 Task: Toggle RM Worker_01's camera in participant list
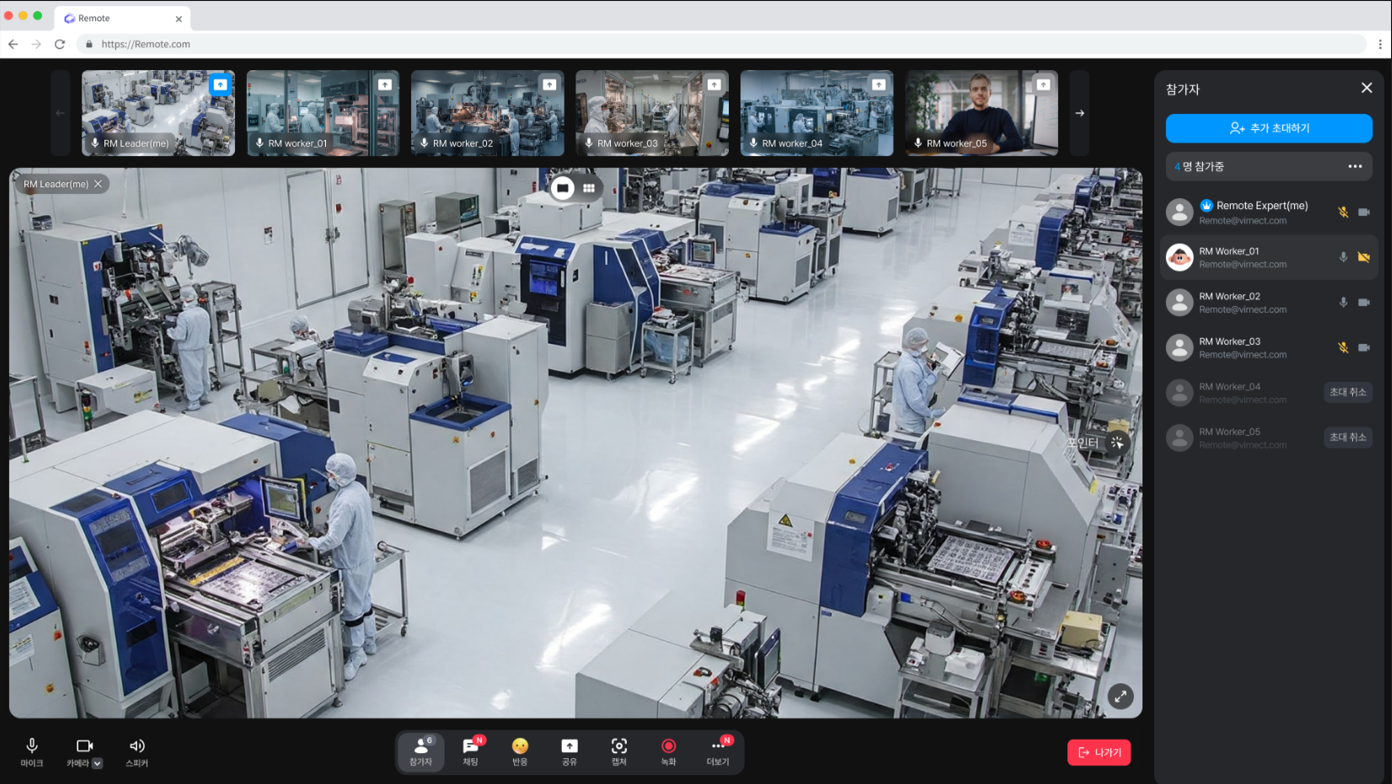1364,257
